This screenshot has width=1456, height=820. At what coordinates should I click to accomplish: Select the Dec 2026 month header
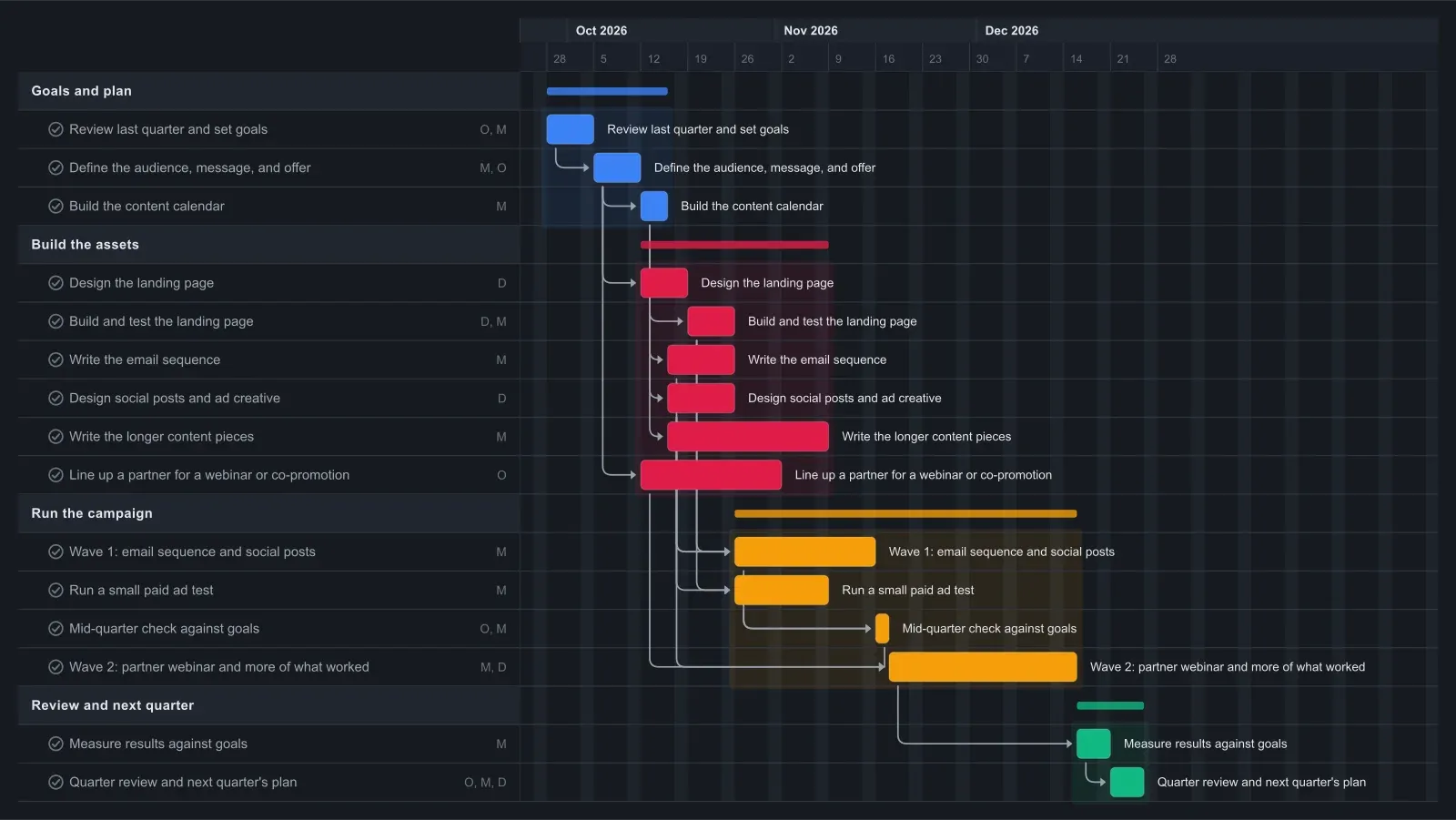tap(1012, 30)
